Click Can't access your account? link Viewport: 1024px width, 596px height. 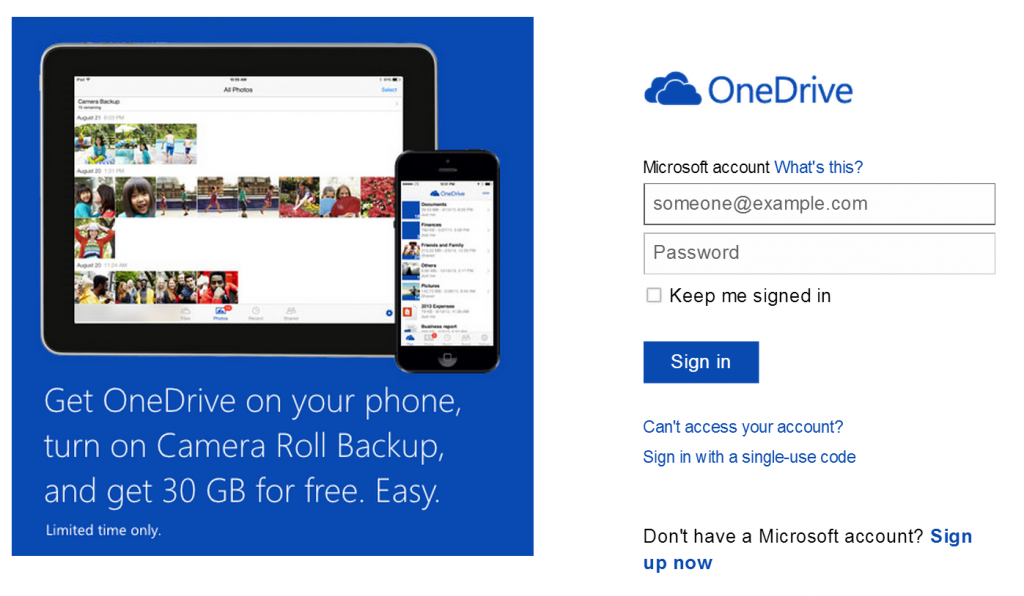click(x=742, y=427)
